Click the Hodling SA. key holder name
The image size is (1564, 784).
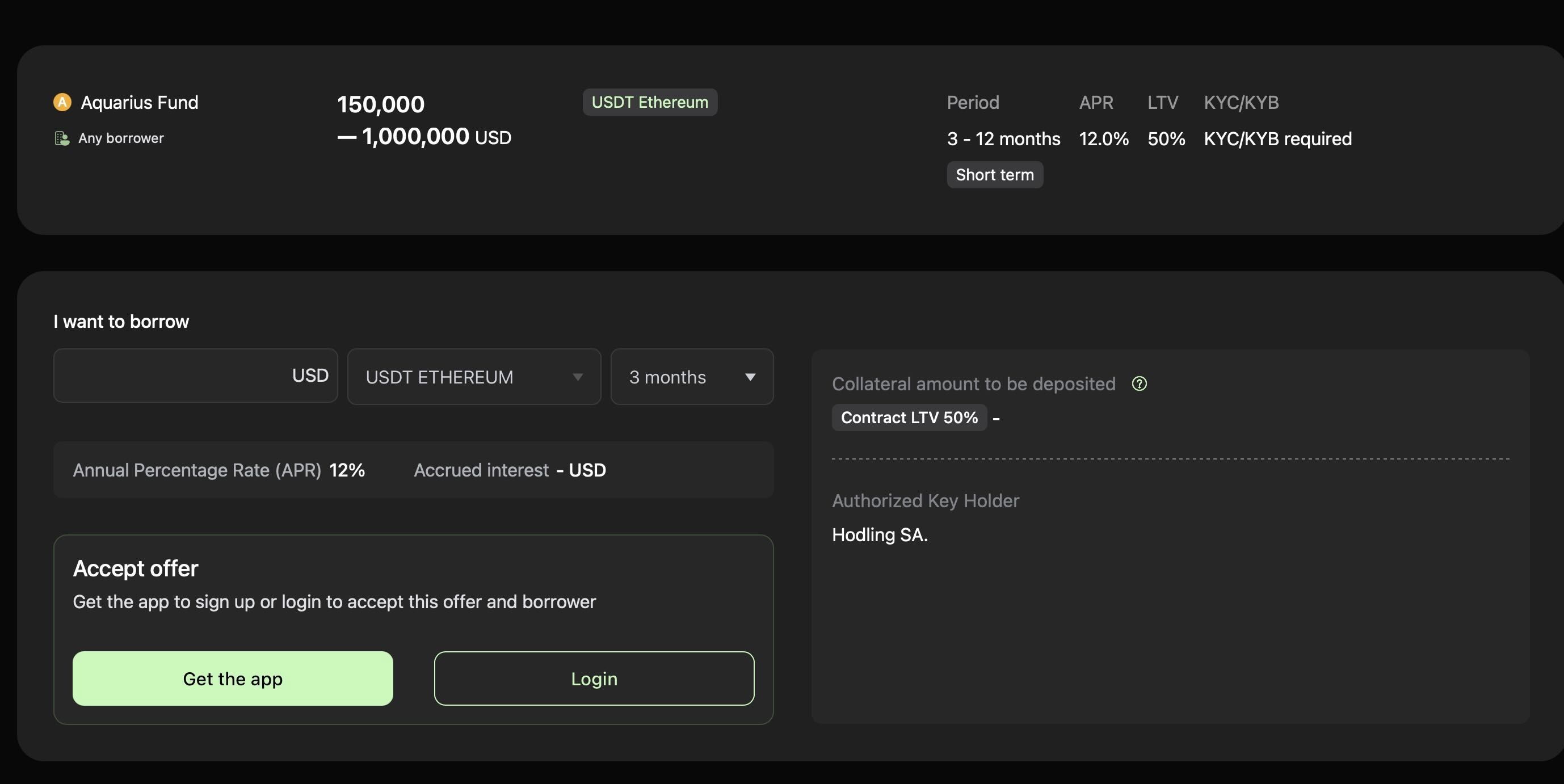point(879,534)
